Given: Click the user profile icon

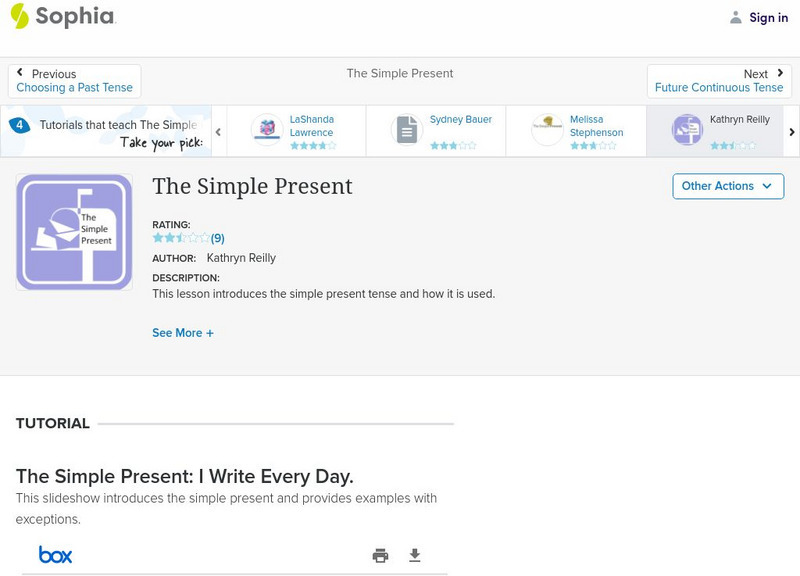Looking at the screenshot, I should point(736,17).
